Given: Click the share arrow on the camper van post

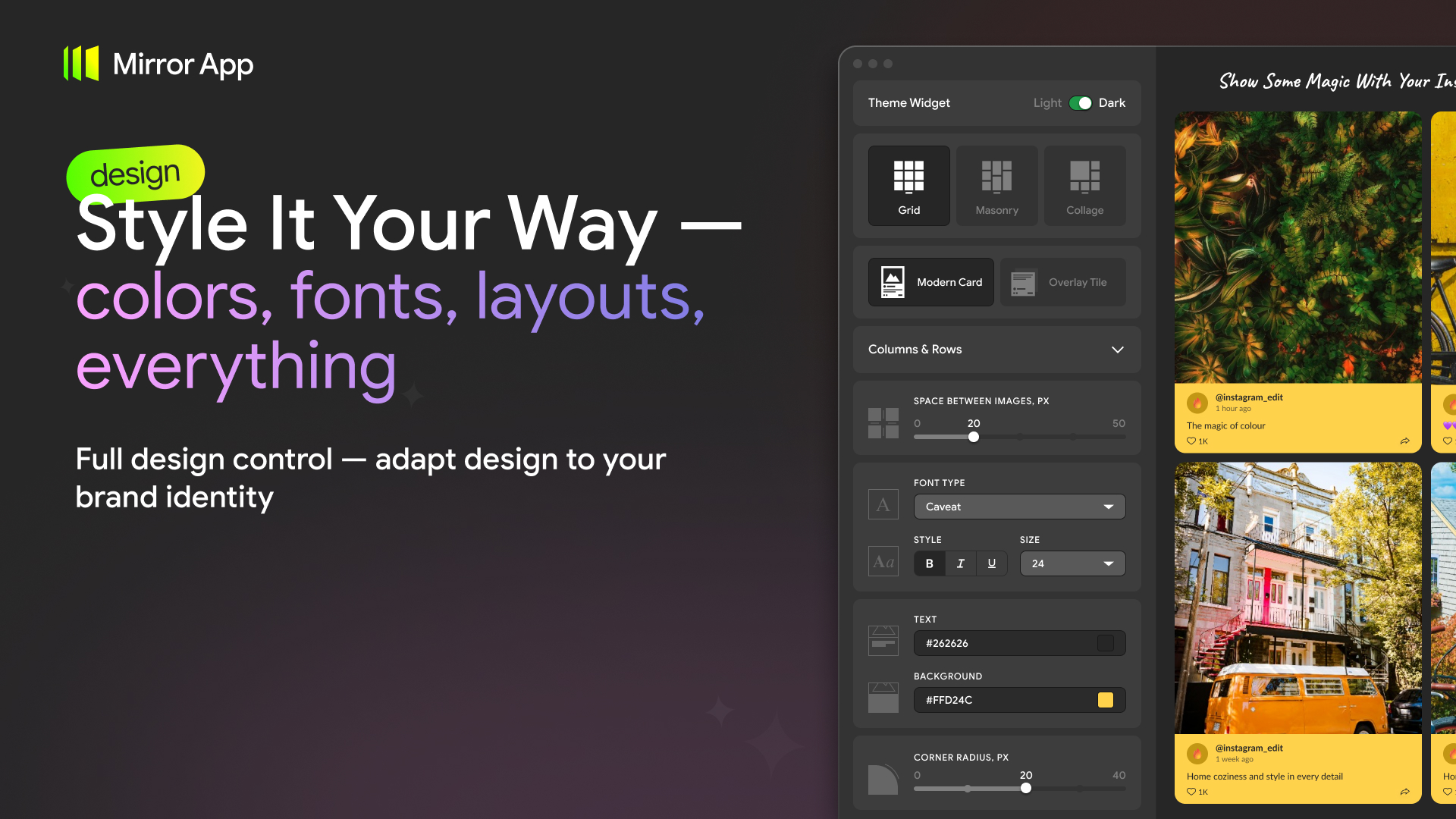Looking at the screenshot, I should [1405, 792].
